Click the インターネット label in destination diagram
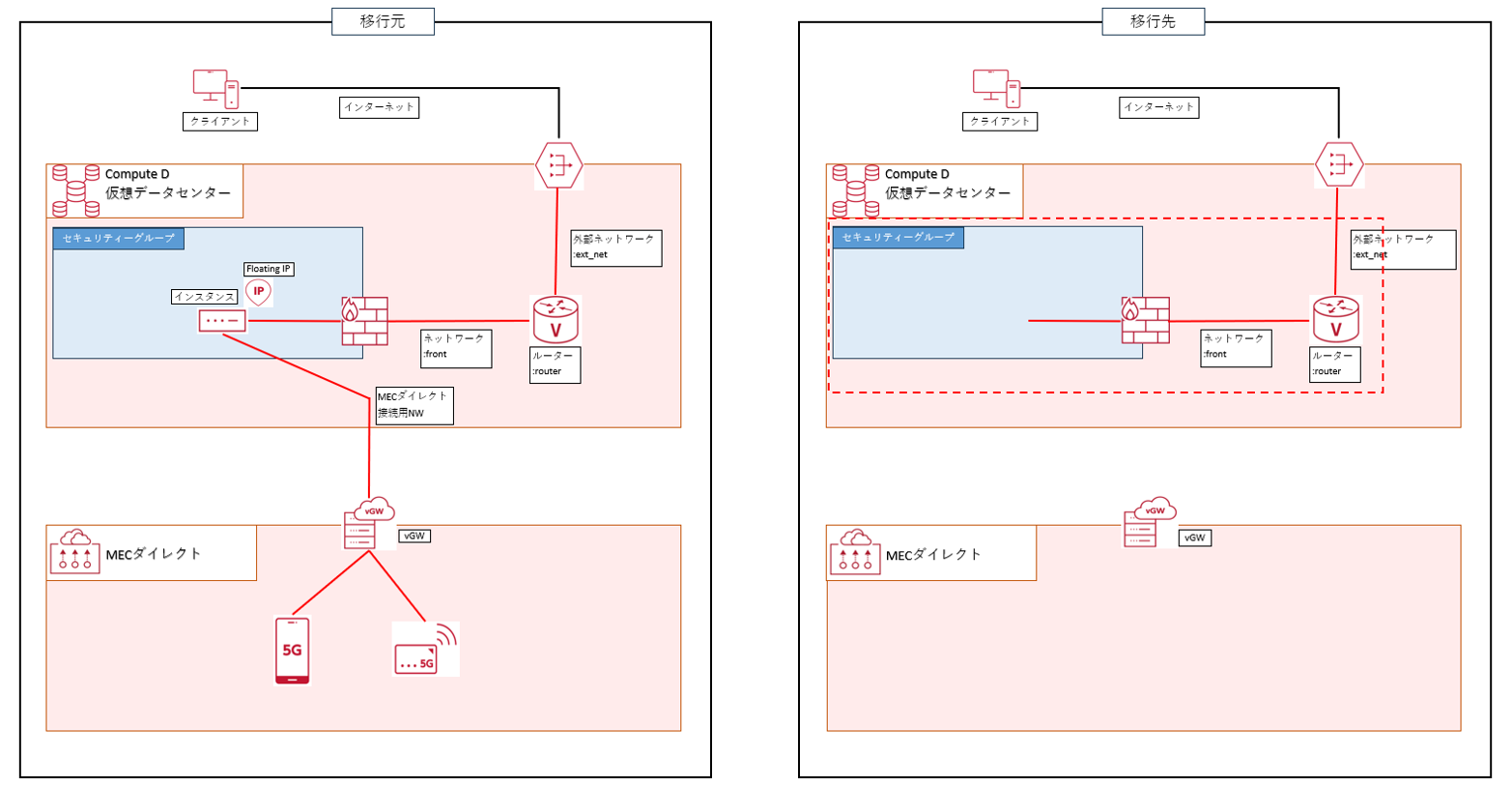 click(x=1159, y=107)
